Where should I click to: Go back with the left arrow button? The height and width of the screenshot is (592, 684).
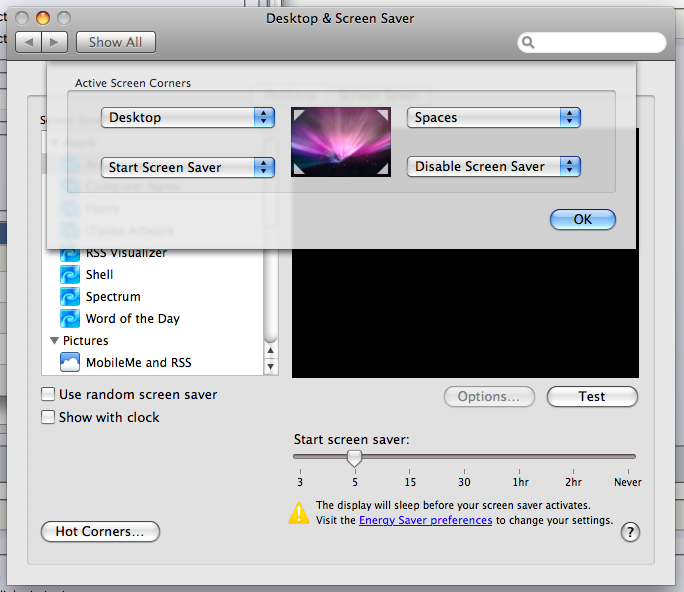29,42
